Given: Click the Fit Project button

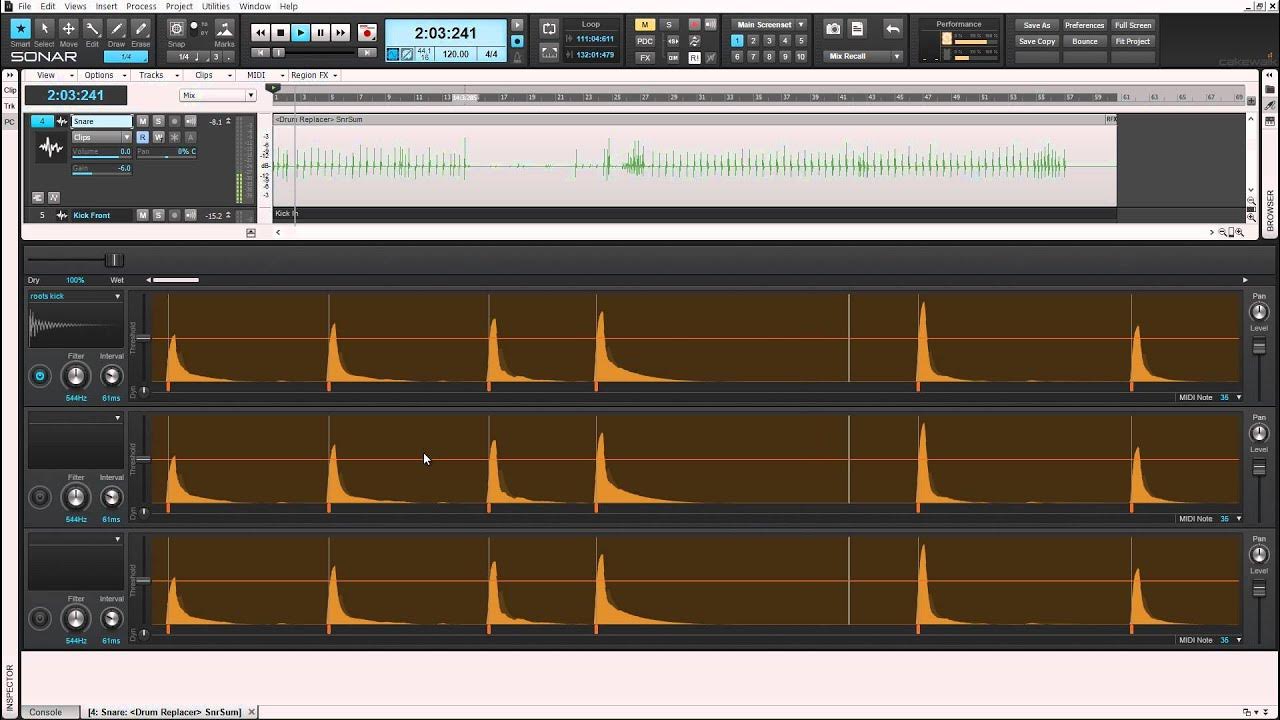Looking at the screenshot, I should click(x=1133, y=41).
